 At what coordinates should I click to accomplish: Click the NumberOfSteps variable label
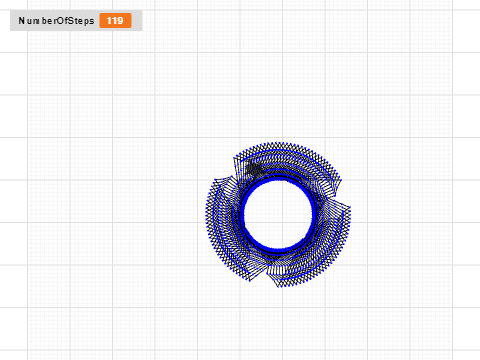pyautogui.click(x=56, y=21)
